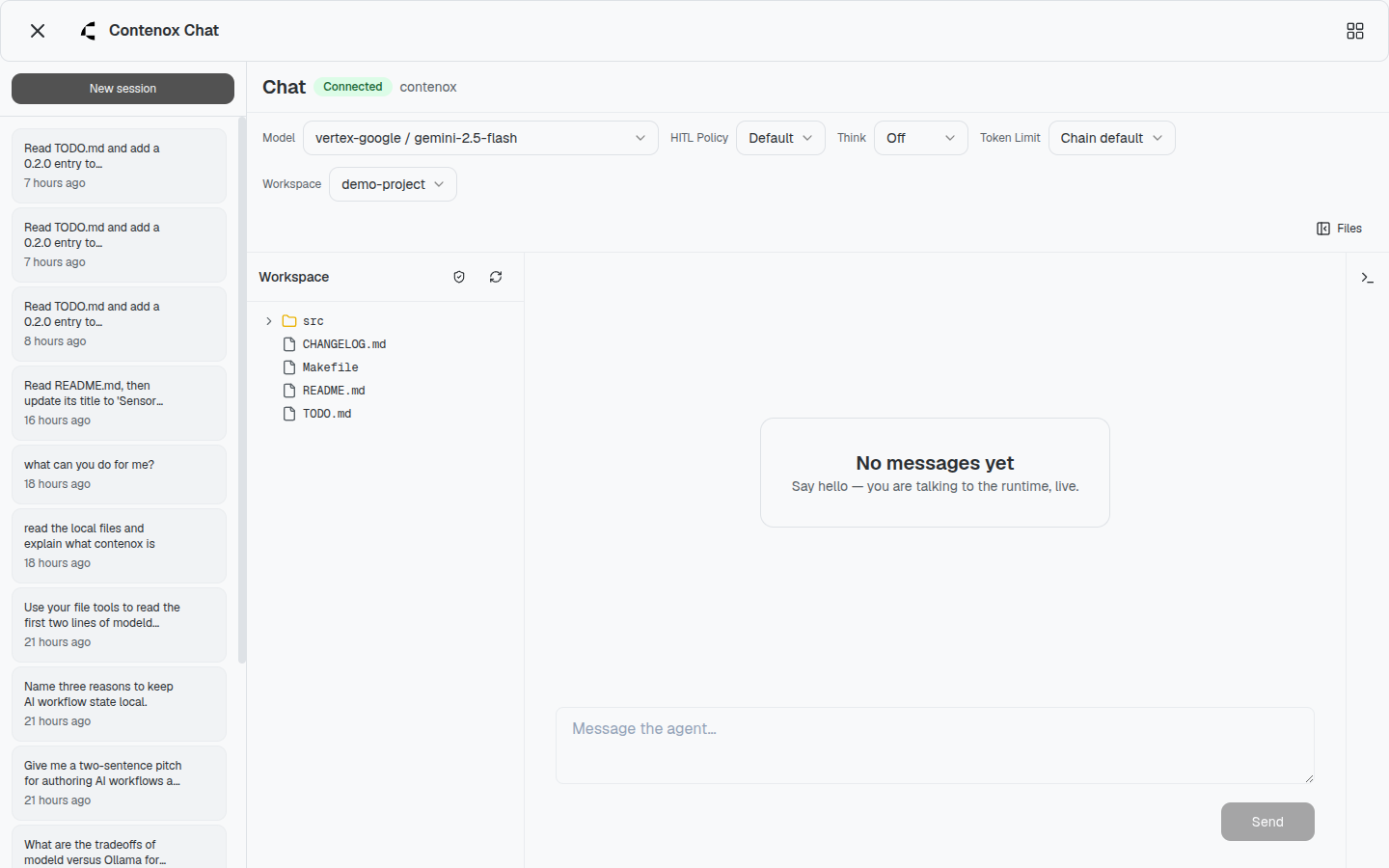Screen dimensions: 1389x868
Task: Refresh the Workspace file tree
Action: pos(496,277)
